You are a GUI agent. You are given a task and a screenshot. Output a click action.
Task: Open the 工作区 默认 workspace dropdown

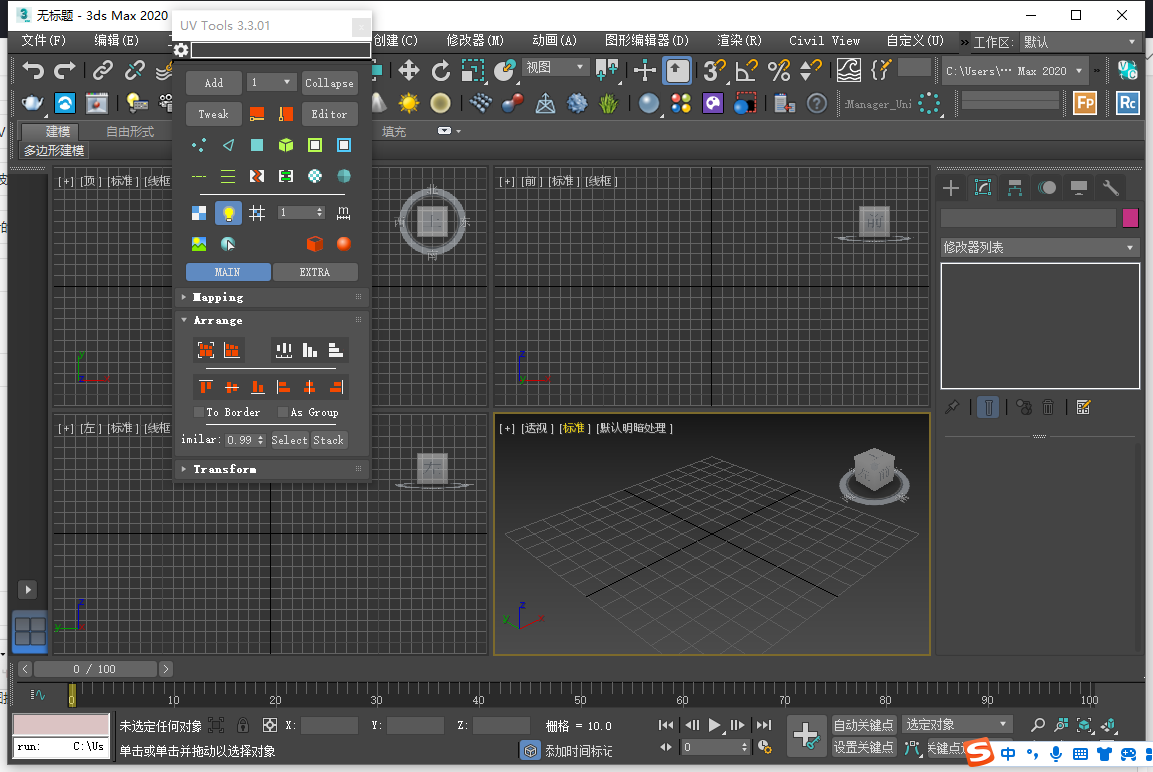pos(1079,42)
